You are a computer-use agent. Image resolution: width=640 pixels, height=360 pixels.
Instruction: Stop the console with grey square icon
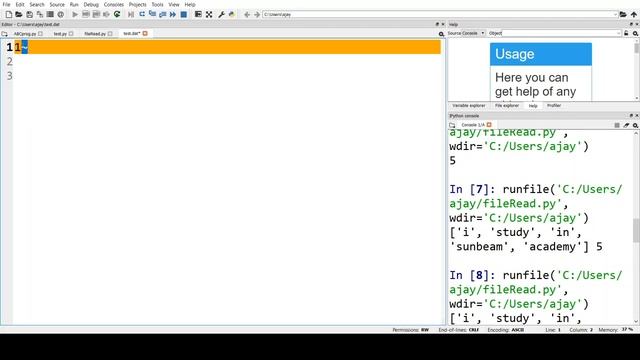click(617, 125)
